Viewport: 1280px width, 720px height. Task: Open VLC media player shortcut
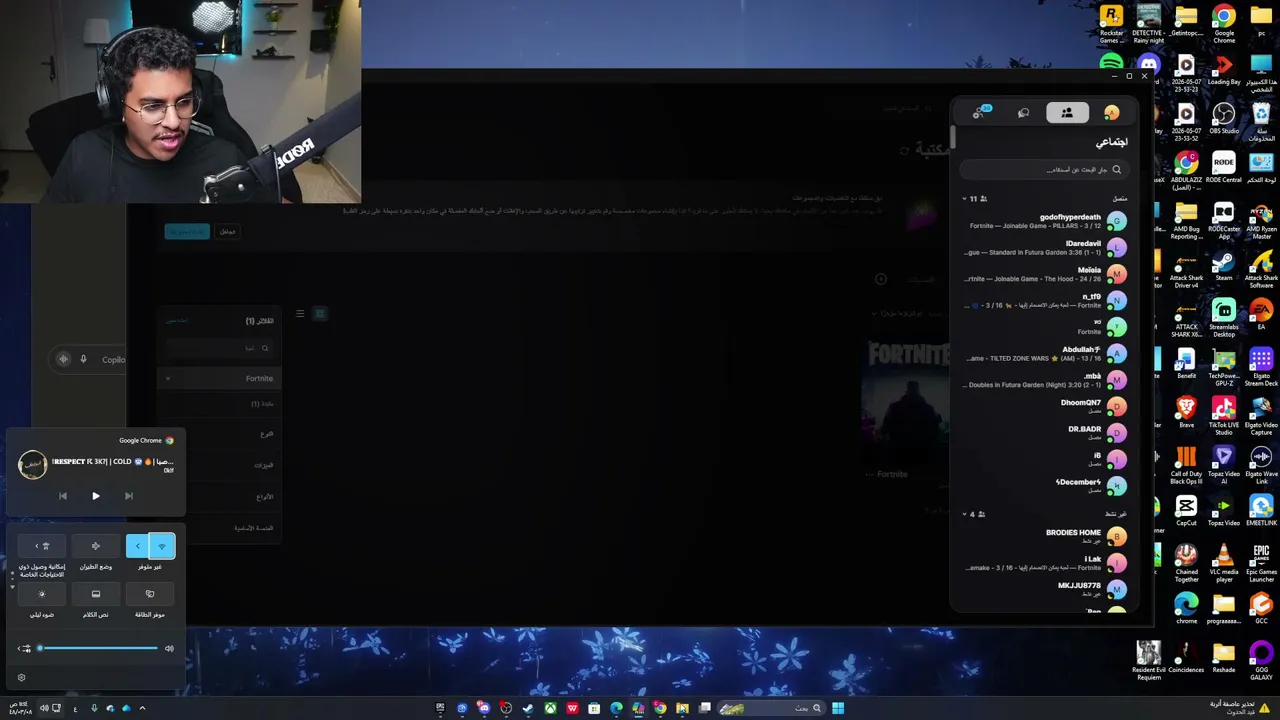click(x=1224, y=563)
